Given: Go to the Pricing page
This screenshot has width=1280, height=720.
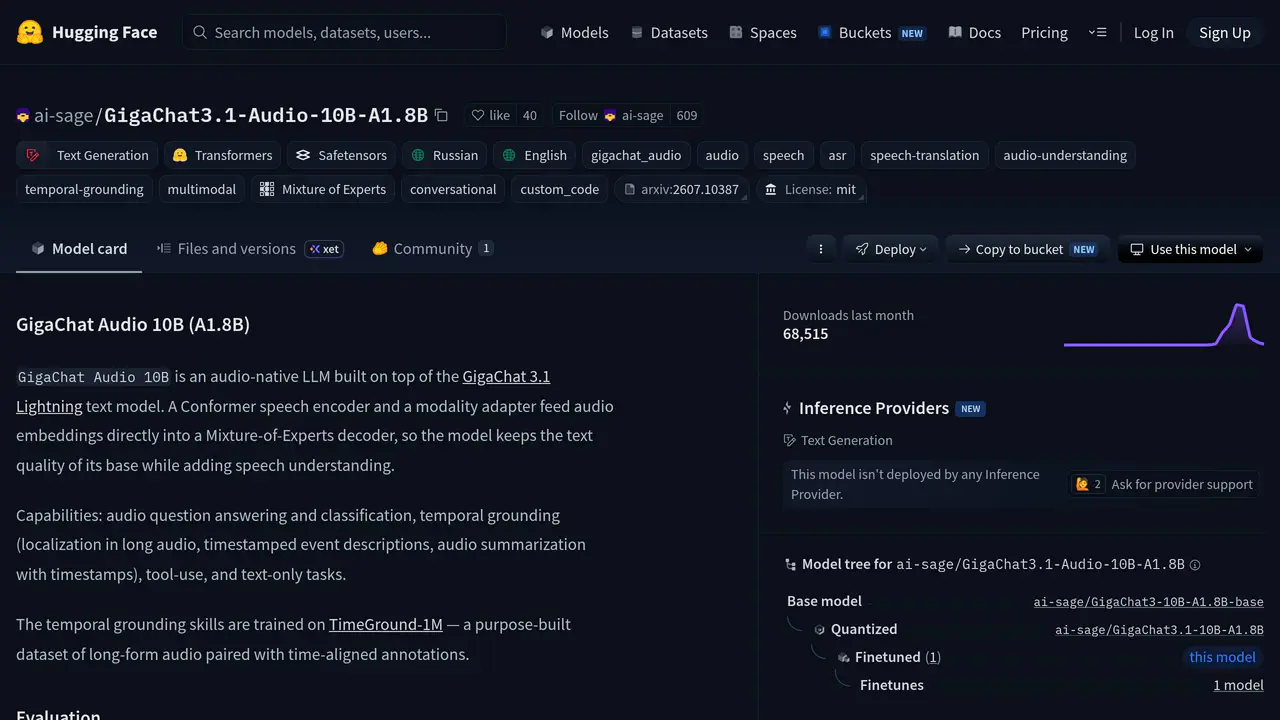Looking at the screenshot, I should coord(1044,32).
